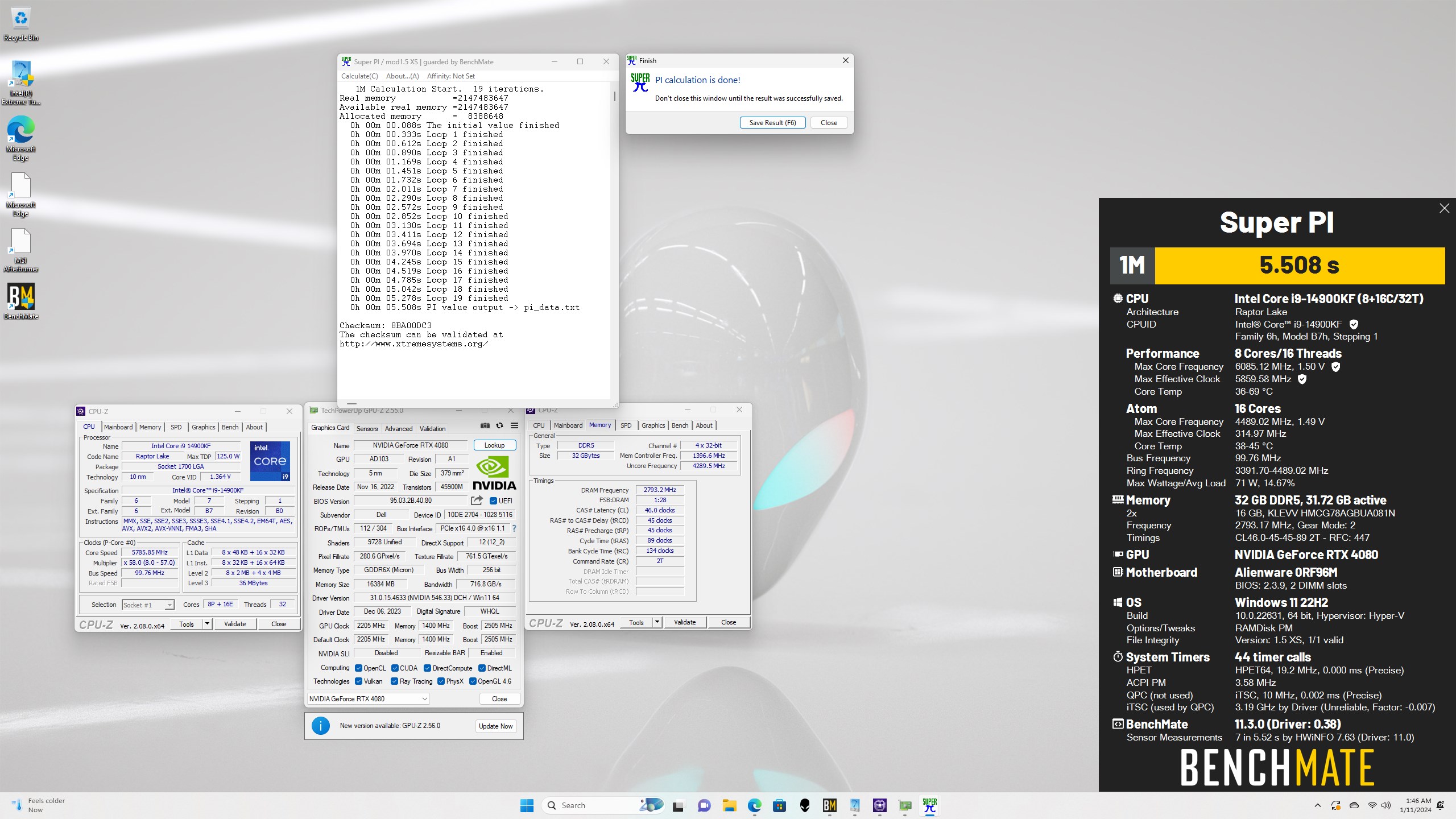The height and width of the screenshot is (819, 1456).
Task: Open Intel Extreme Tuning desktop icon
Action: 21,83
